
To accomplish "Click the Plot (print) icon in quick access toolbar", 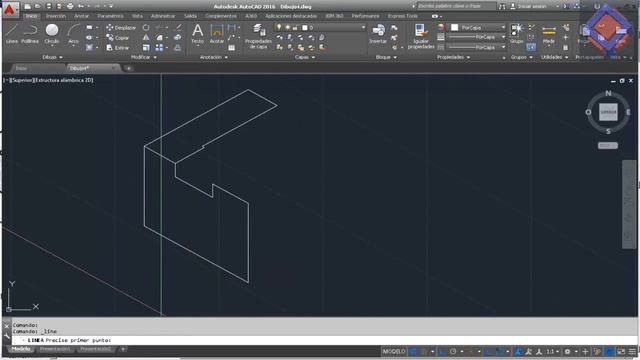I will pyautogui.click(x=70, y=6).
